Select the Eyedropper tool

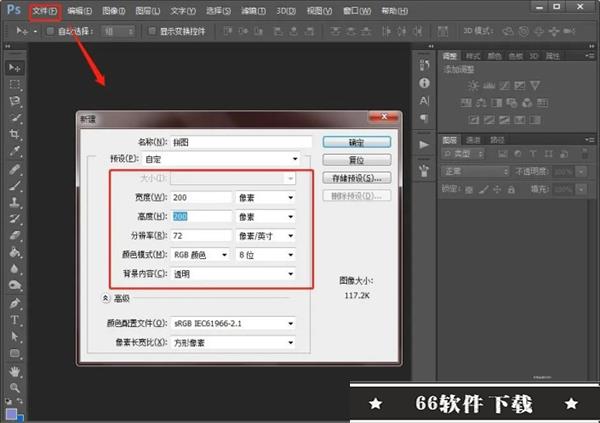pyautogui.click(x=15, y=151)
